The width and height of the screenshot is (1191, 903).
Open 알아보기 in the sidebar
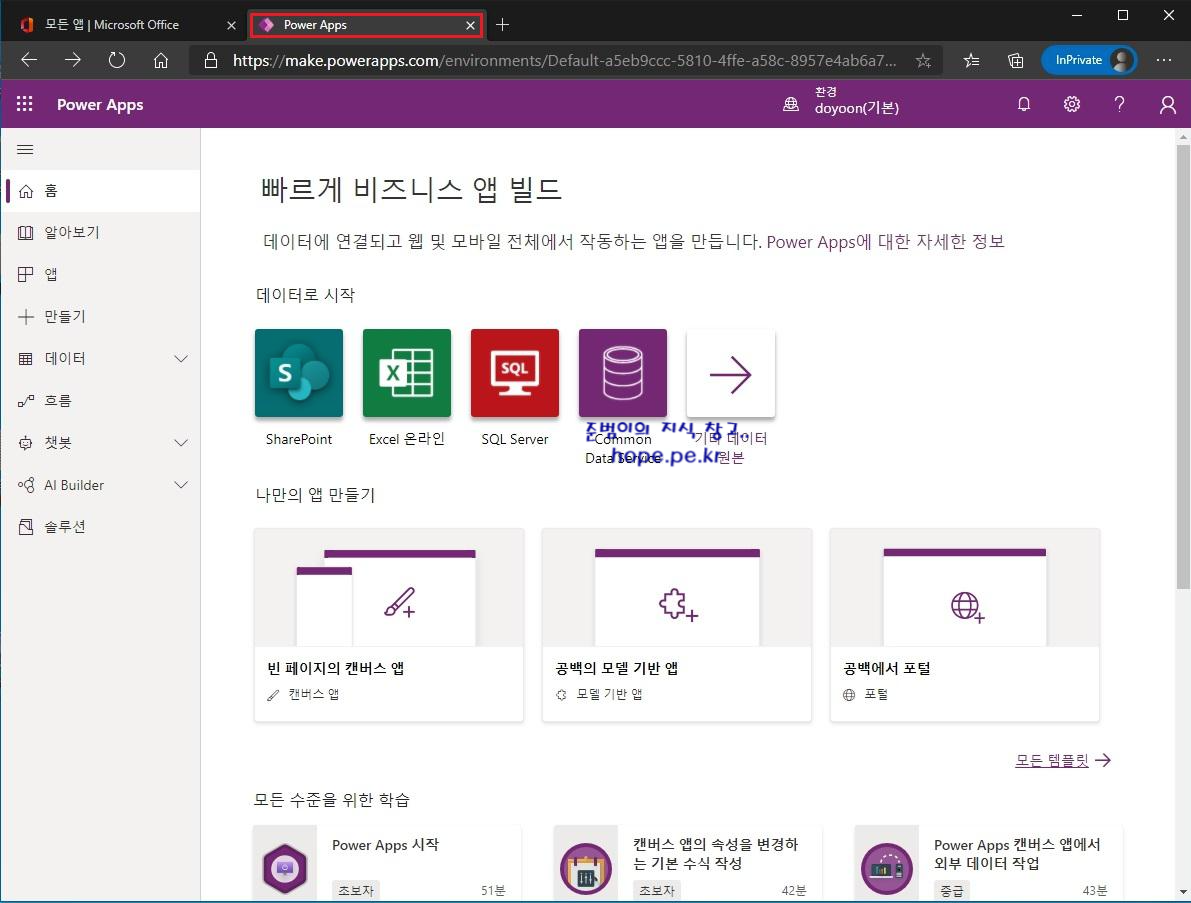pos(101,232)
